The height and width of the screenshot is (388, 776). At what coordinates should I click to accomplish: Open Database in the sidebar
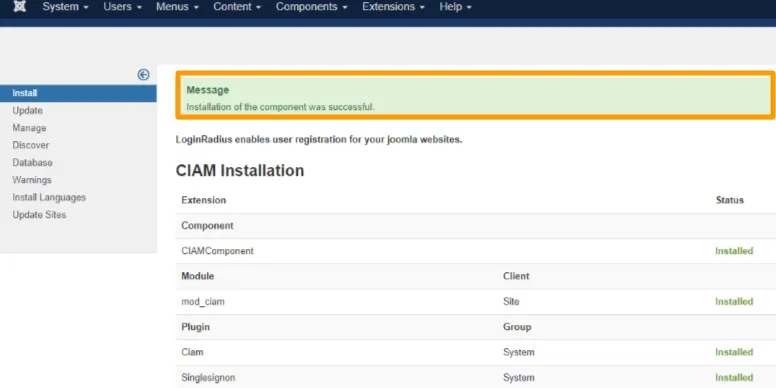[x=32, y=162]
